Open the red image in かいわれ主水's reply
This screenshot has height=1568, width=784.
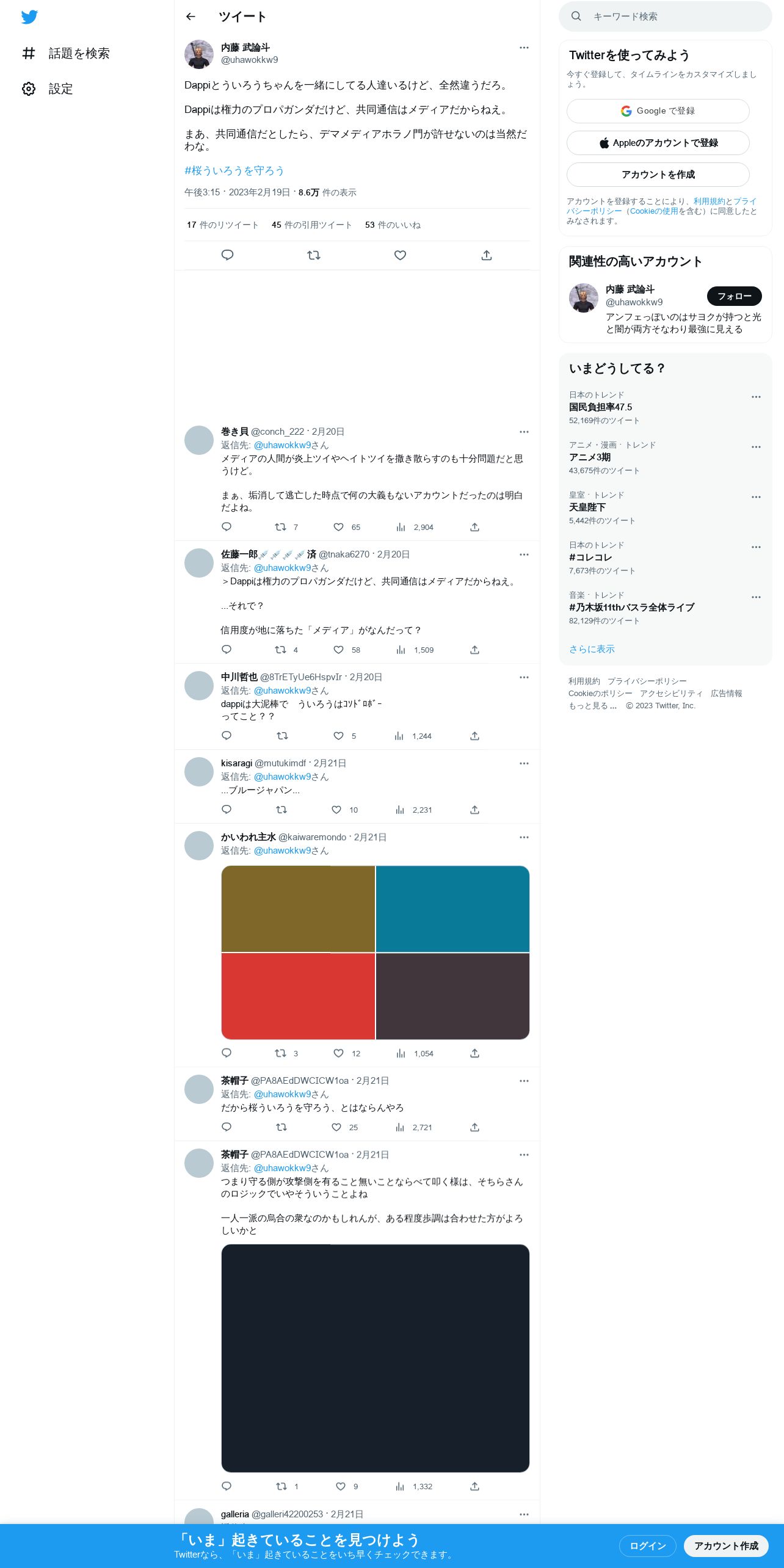tap(298, 996)
